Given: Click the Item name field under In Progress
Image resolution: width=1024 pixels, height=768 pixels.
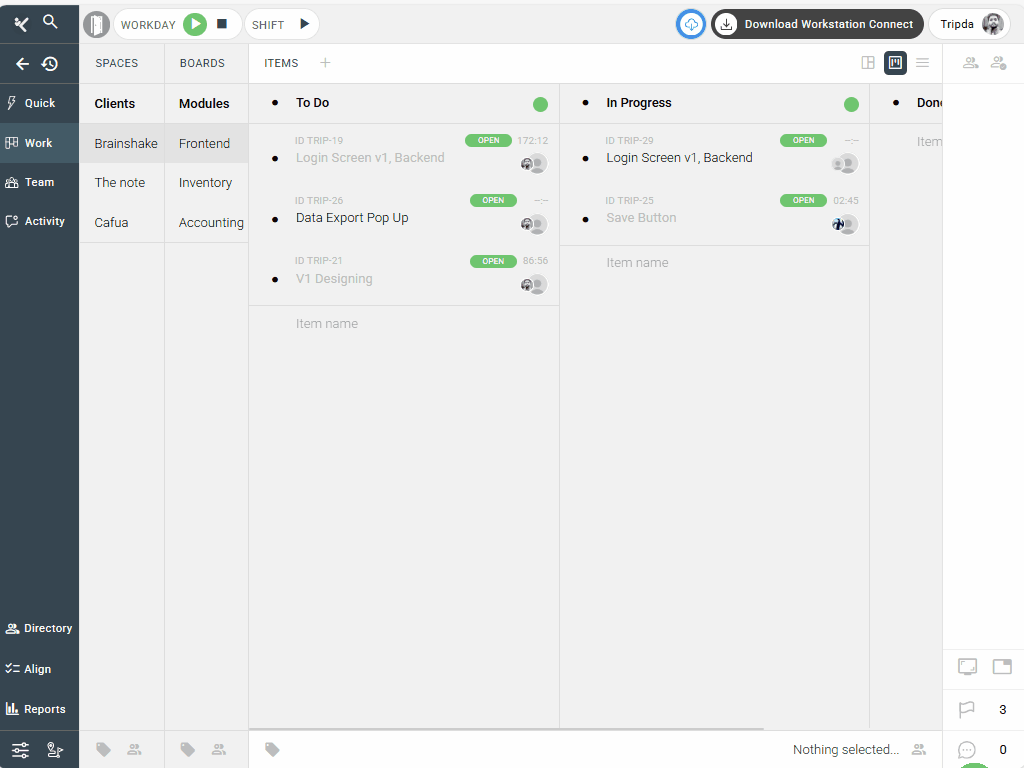Looking at the screenshot, I should [x=637, y=263].
